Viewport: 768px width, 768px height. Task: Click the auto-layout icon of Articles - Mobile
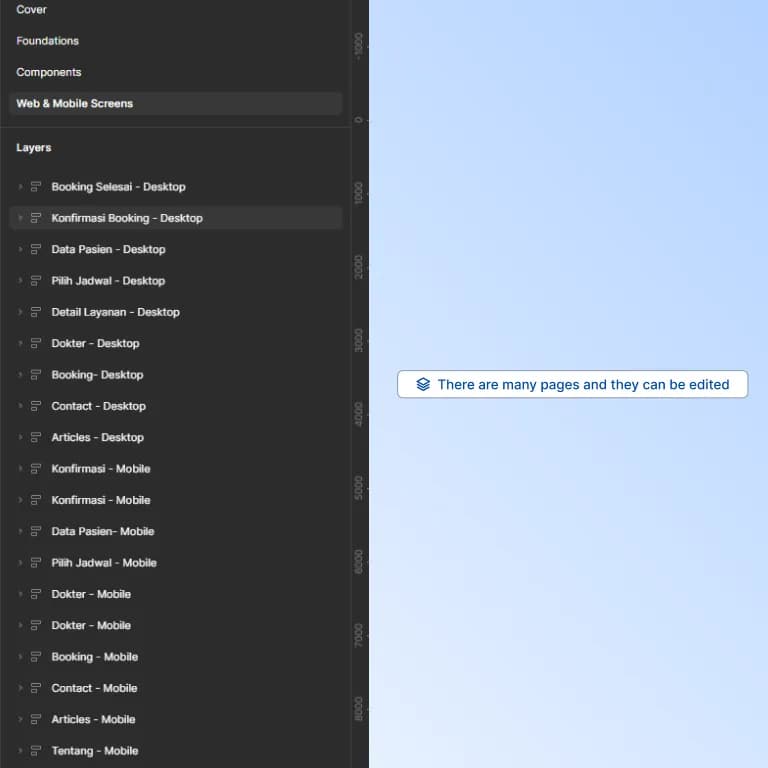36,720
